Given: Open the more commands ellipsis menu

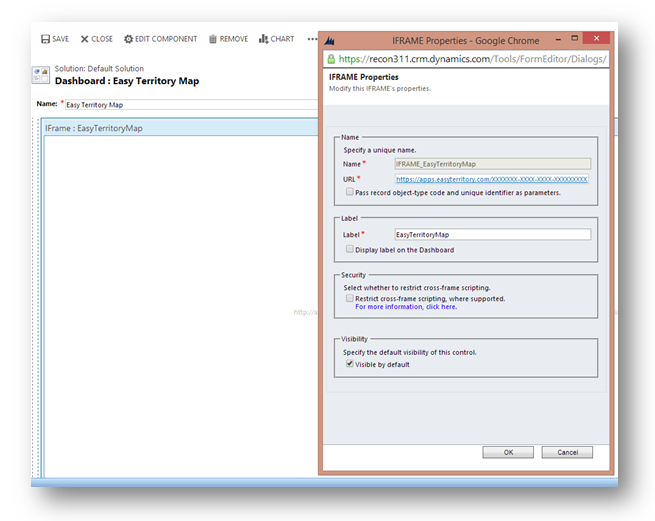Looking at the screenshot, I should click(x=312, y=39).
